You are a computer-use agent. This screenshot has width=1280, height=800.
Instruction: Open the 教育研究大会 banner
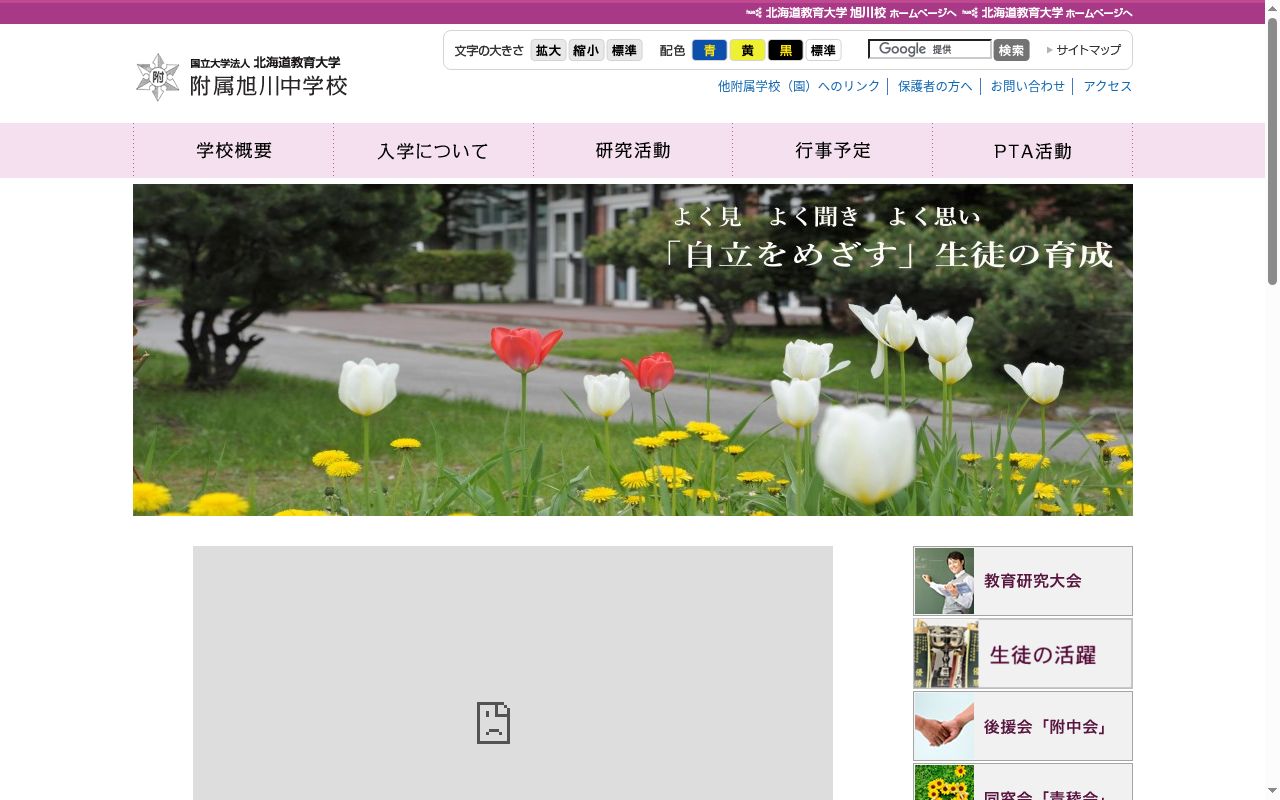coord(1023,581)
